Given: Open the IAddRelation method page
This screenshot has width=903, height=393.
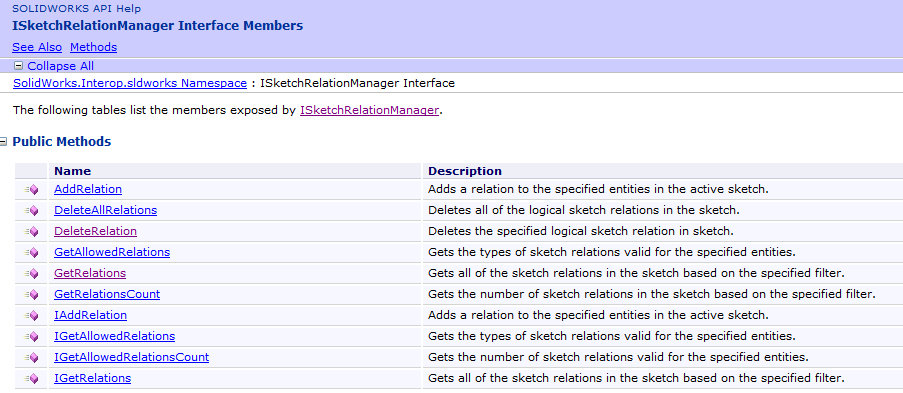Looking at the screenshot, I should pyautogui.click(x=90, y=315).
